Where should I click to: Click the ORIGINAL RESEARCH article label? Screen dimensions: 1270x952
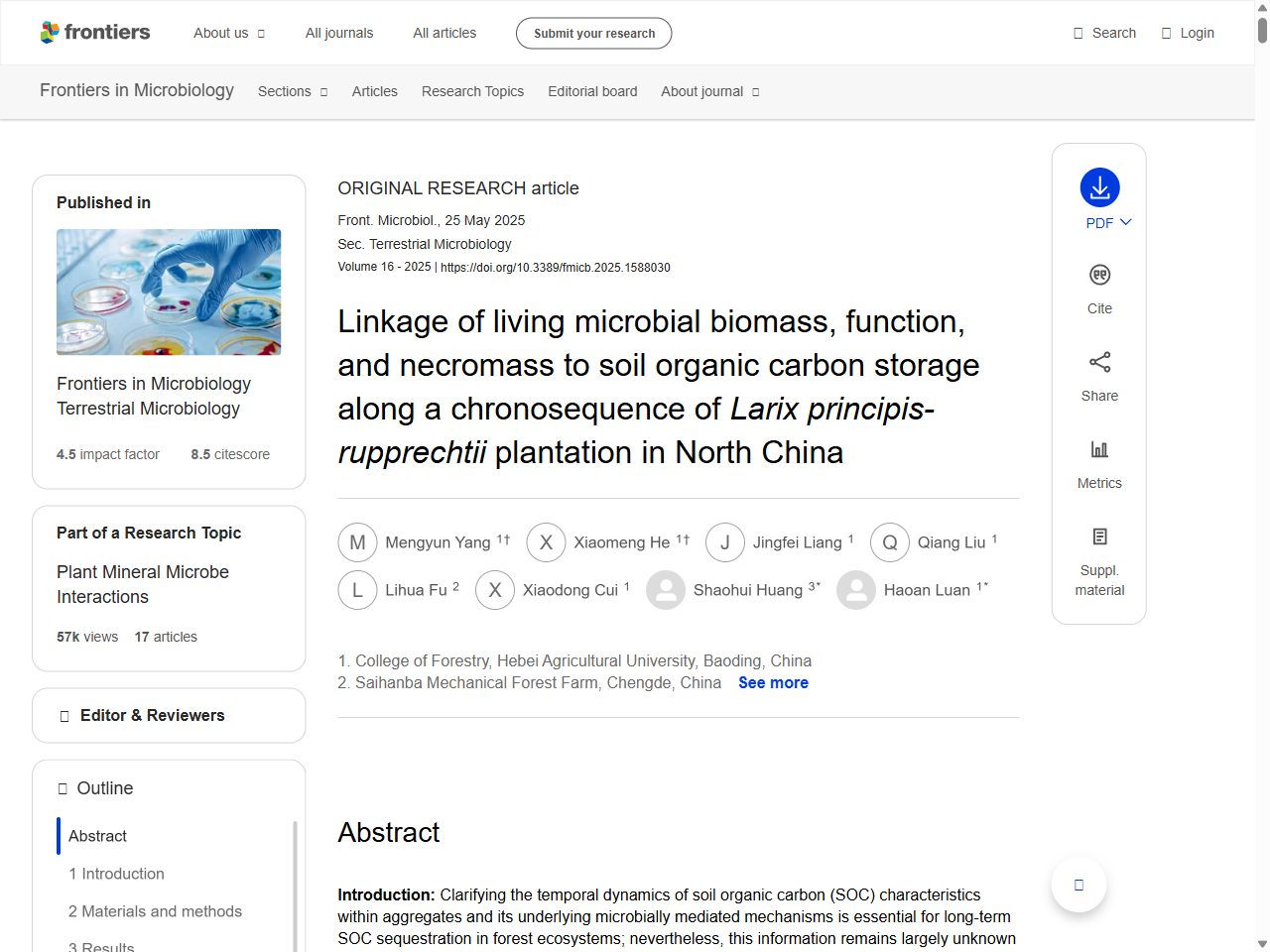click(x=458, y=188)
